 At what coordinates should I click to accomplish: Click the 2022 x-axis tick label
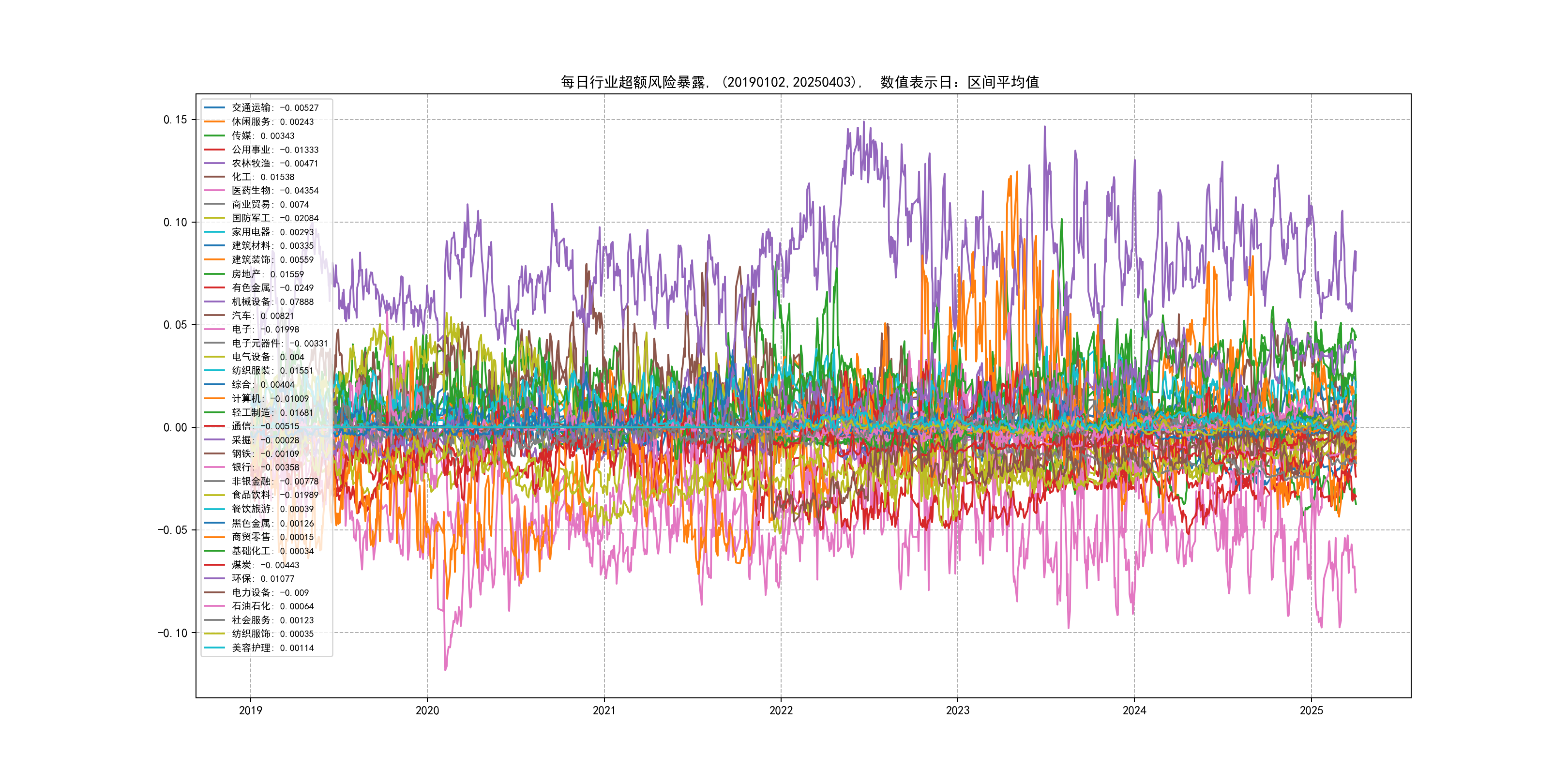coord(781,710)
